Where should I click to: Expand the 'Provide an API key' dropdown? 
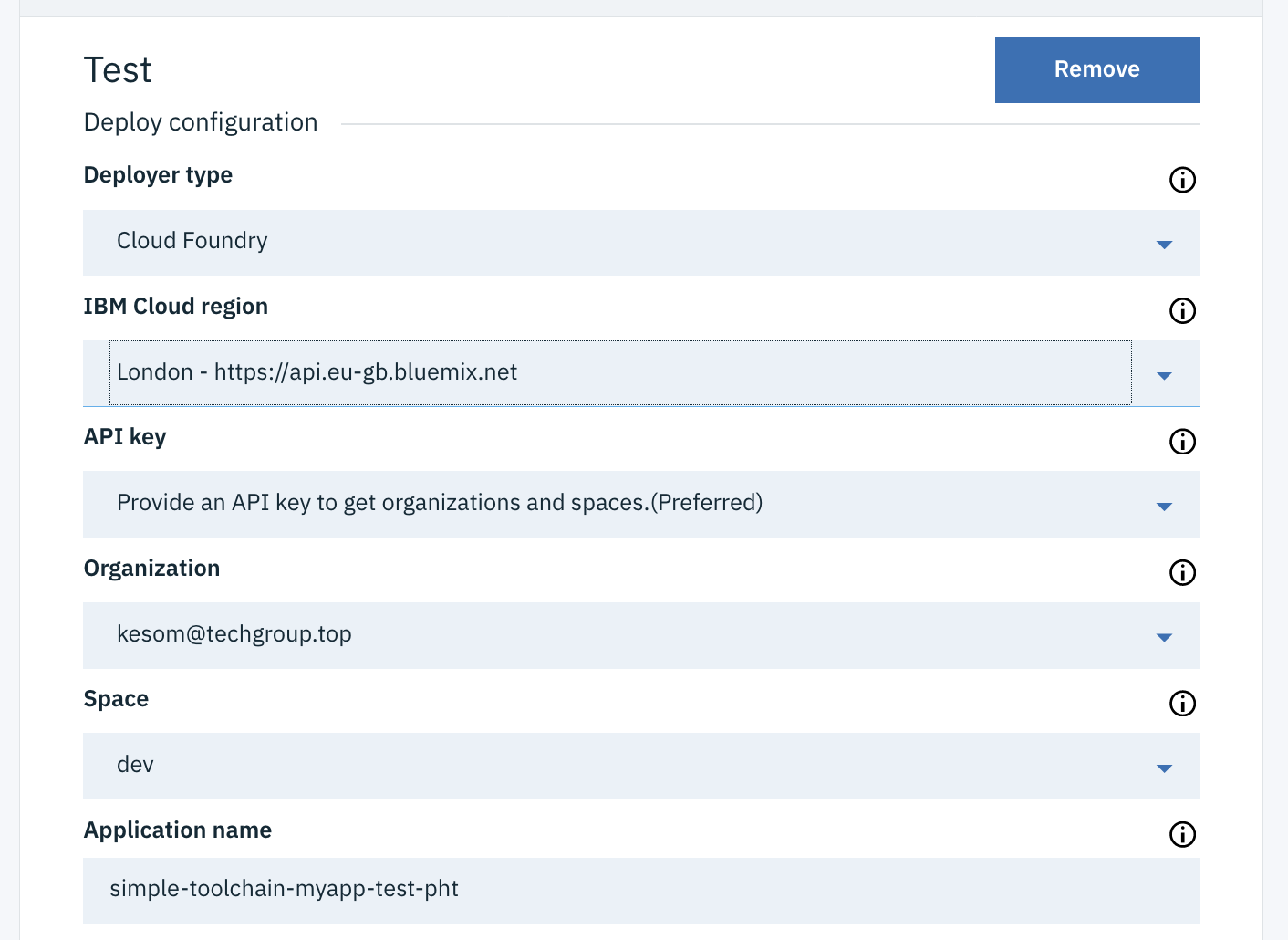click(x=620, y=504)
